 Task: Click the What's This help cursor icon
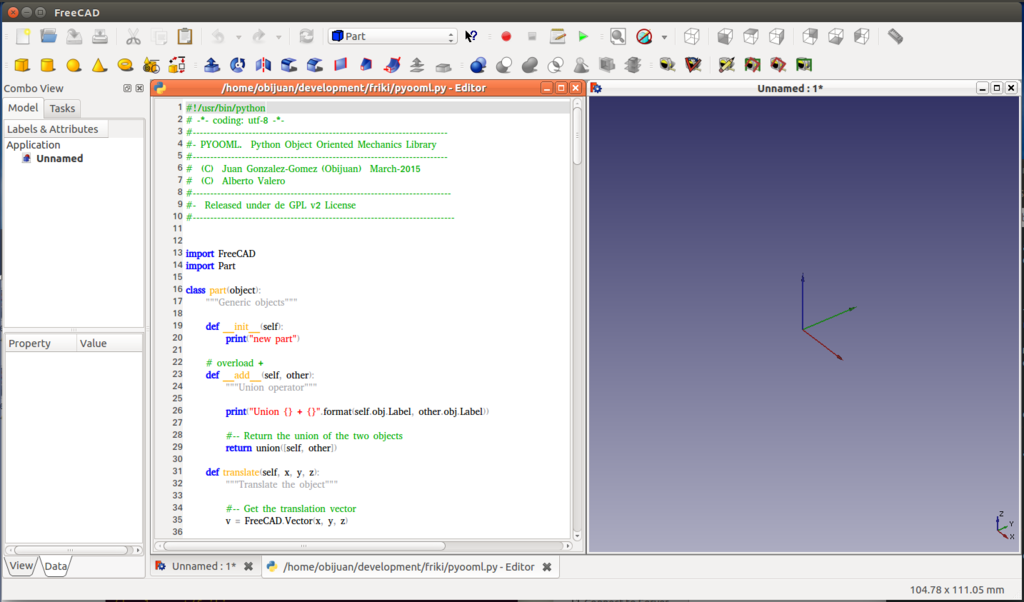[x=472, y=37]
